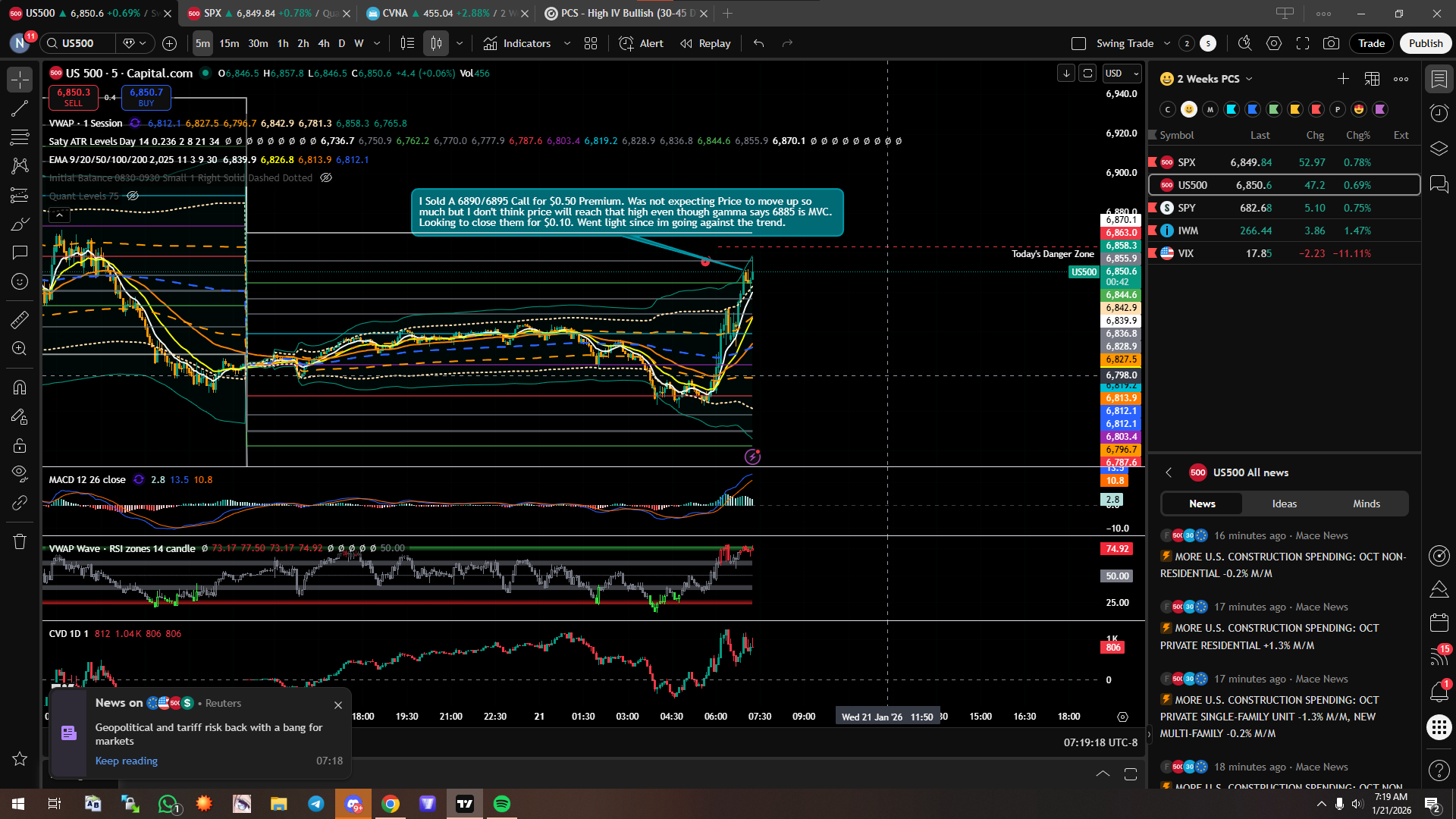The height and width of the screenshot is (819, 1456).
Task: Show hidden Initial Balance indicator eye
Action: click(x=326, y=177)
